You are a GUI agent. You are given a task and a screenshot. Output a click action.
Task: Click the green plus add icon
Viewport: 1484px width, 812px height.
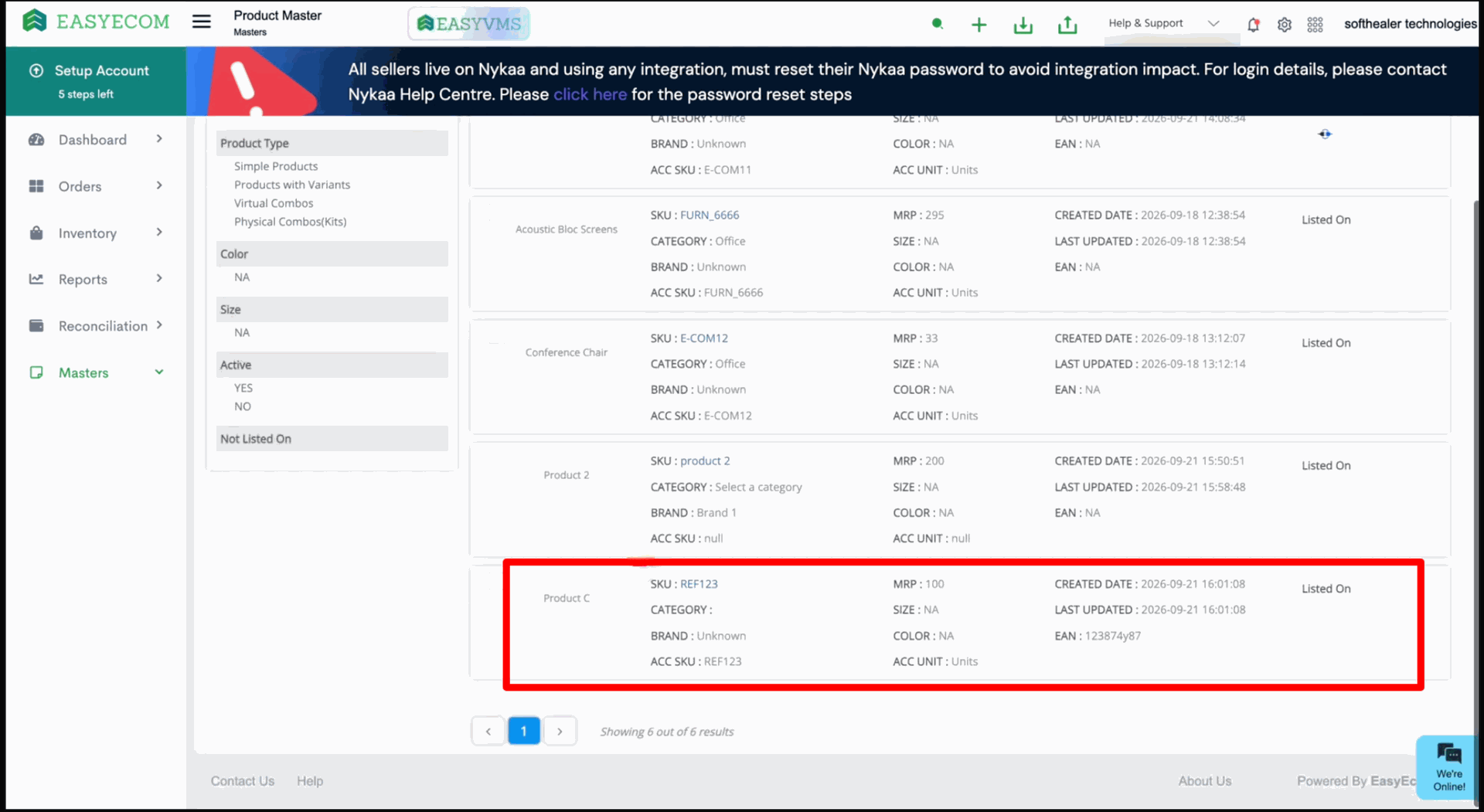(979, 25)
